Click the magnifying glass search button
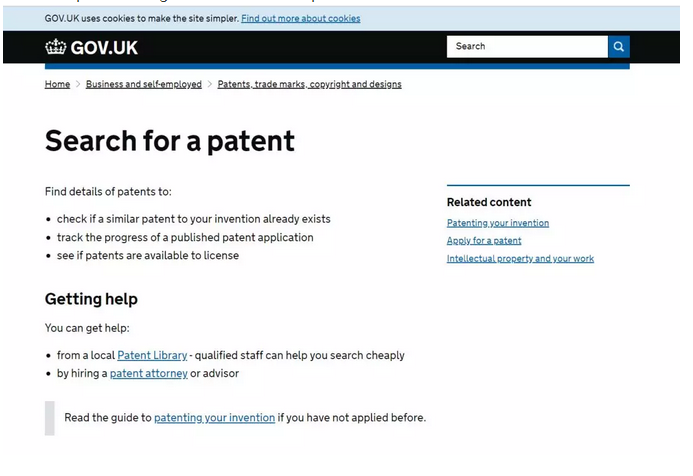The height and width of the screenshot is (476, 693). (619, 46)
